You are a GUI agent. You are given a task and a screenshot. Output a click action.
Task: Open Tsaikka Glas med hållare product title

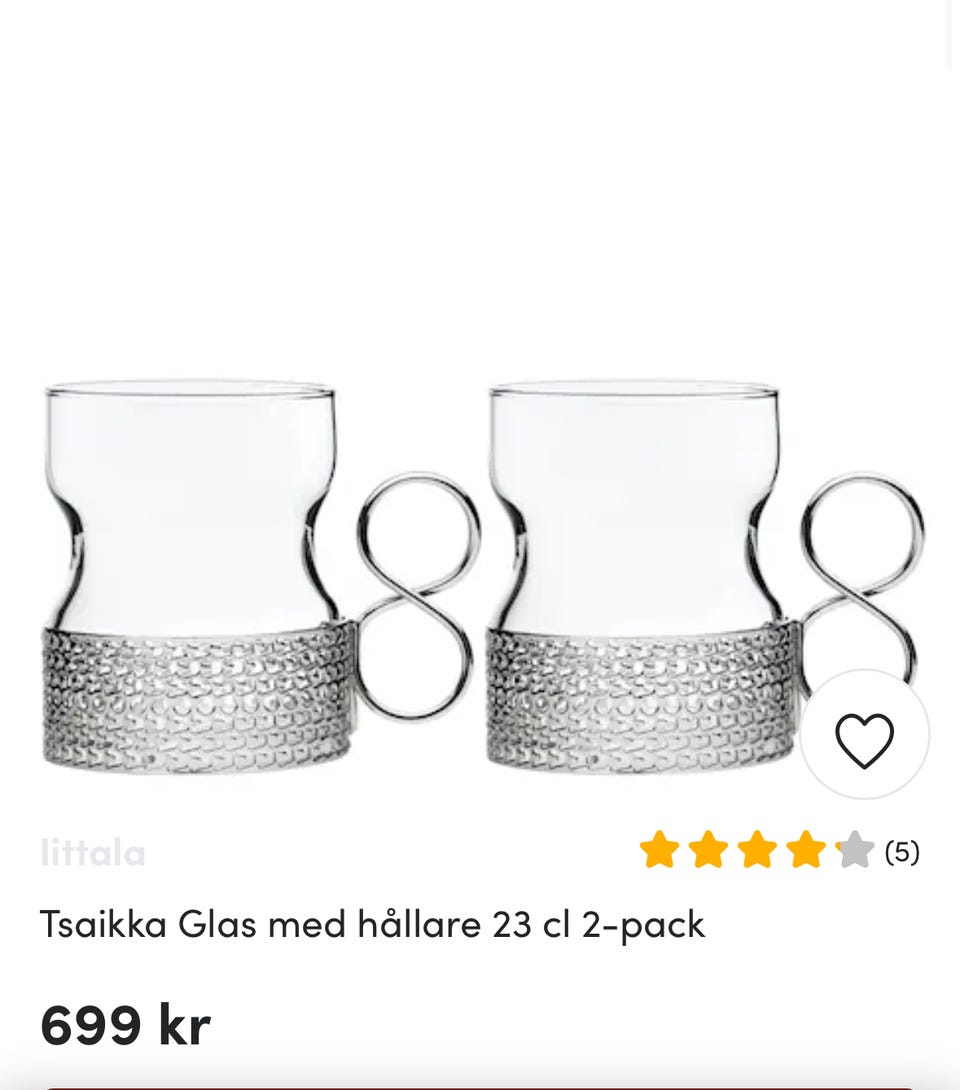[373, 925]
